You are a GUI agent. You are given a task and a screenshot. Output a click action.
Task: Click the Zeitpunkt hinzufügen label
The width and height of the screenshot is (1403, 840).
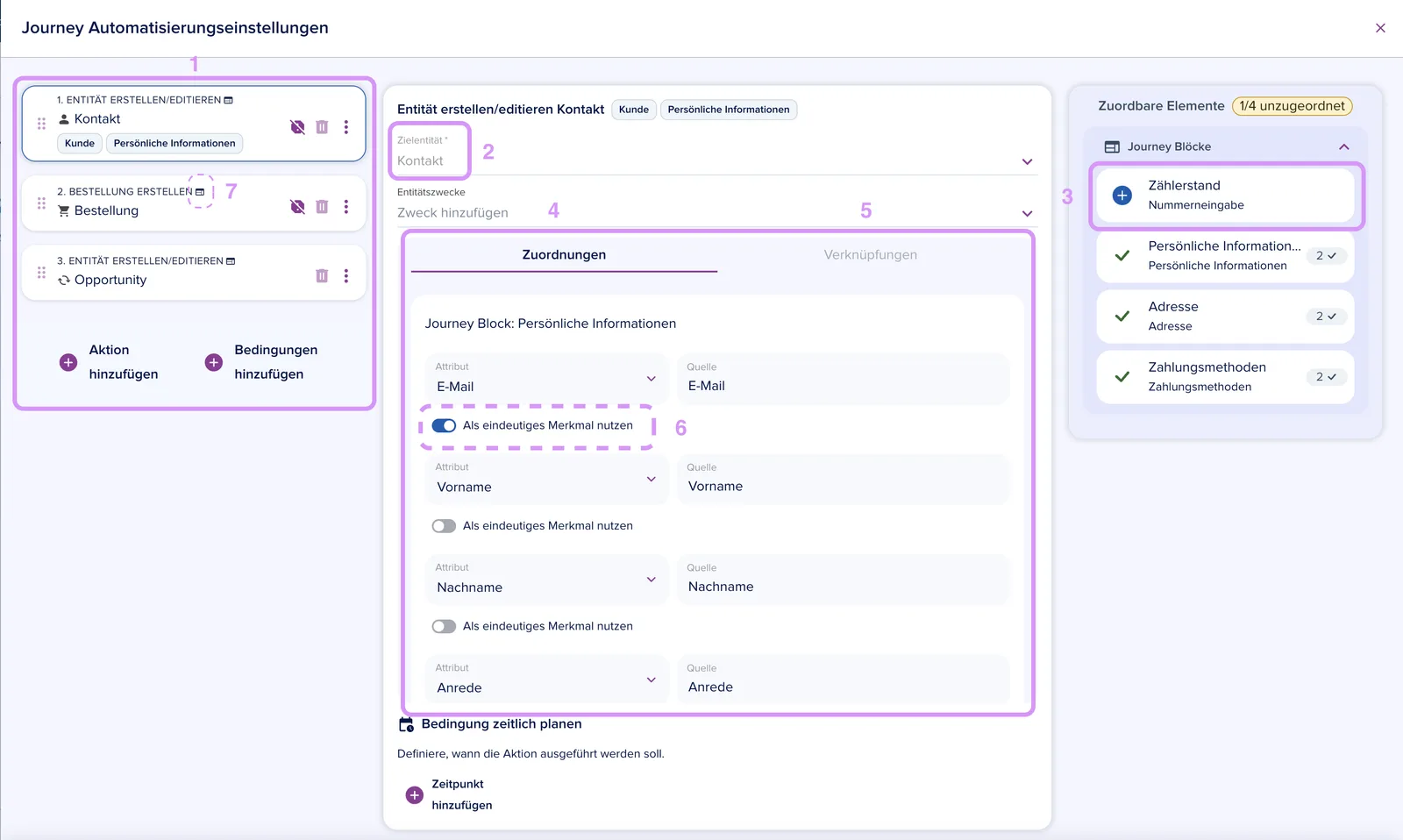462,795
